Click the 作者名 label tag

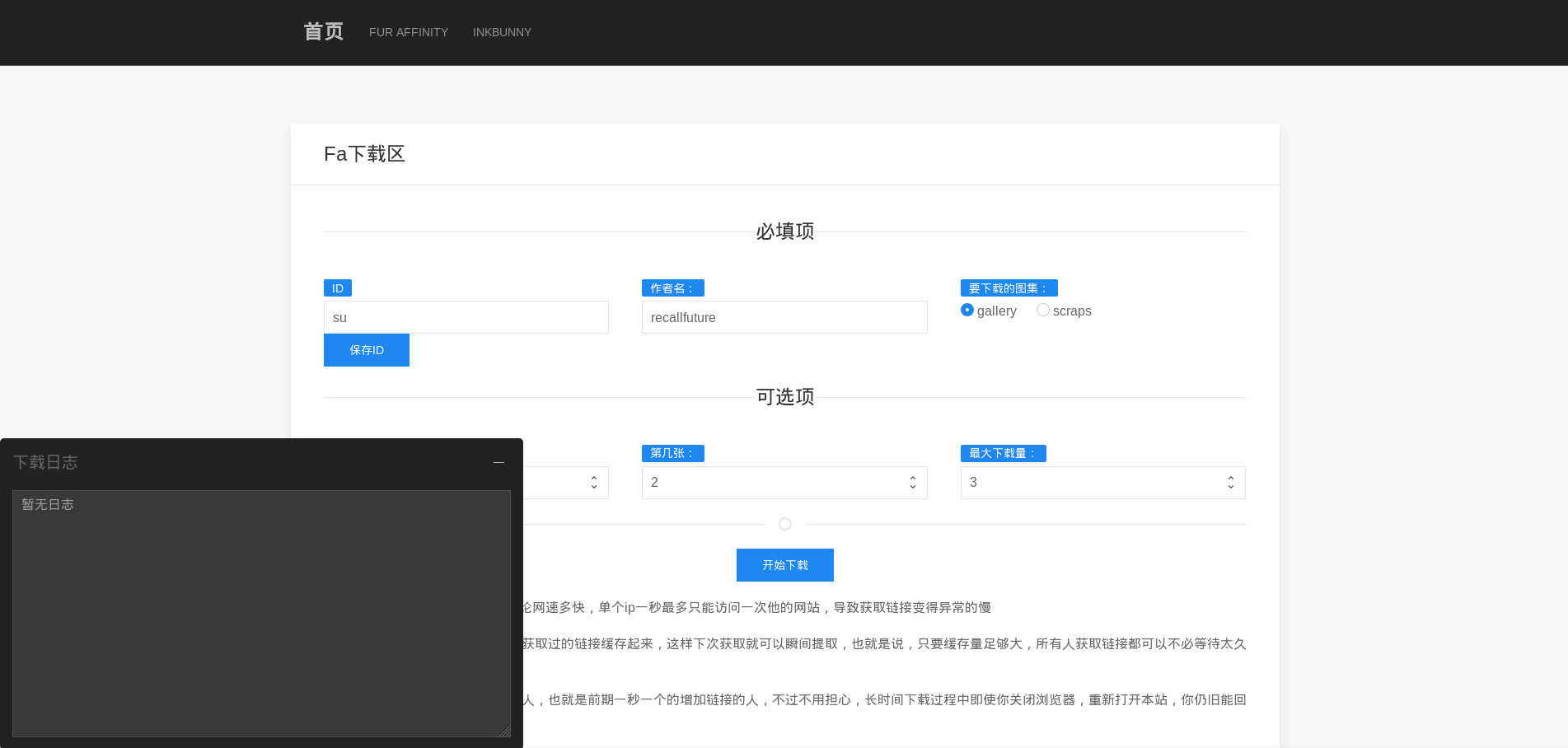(673, 288)
